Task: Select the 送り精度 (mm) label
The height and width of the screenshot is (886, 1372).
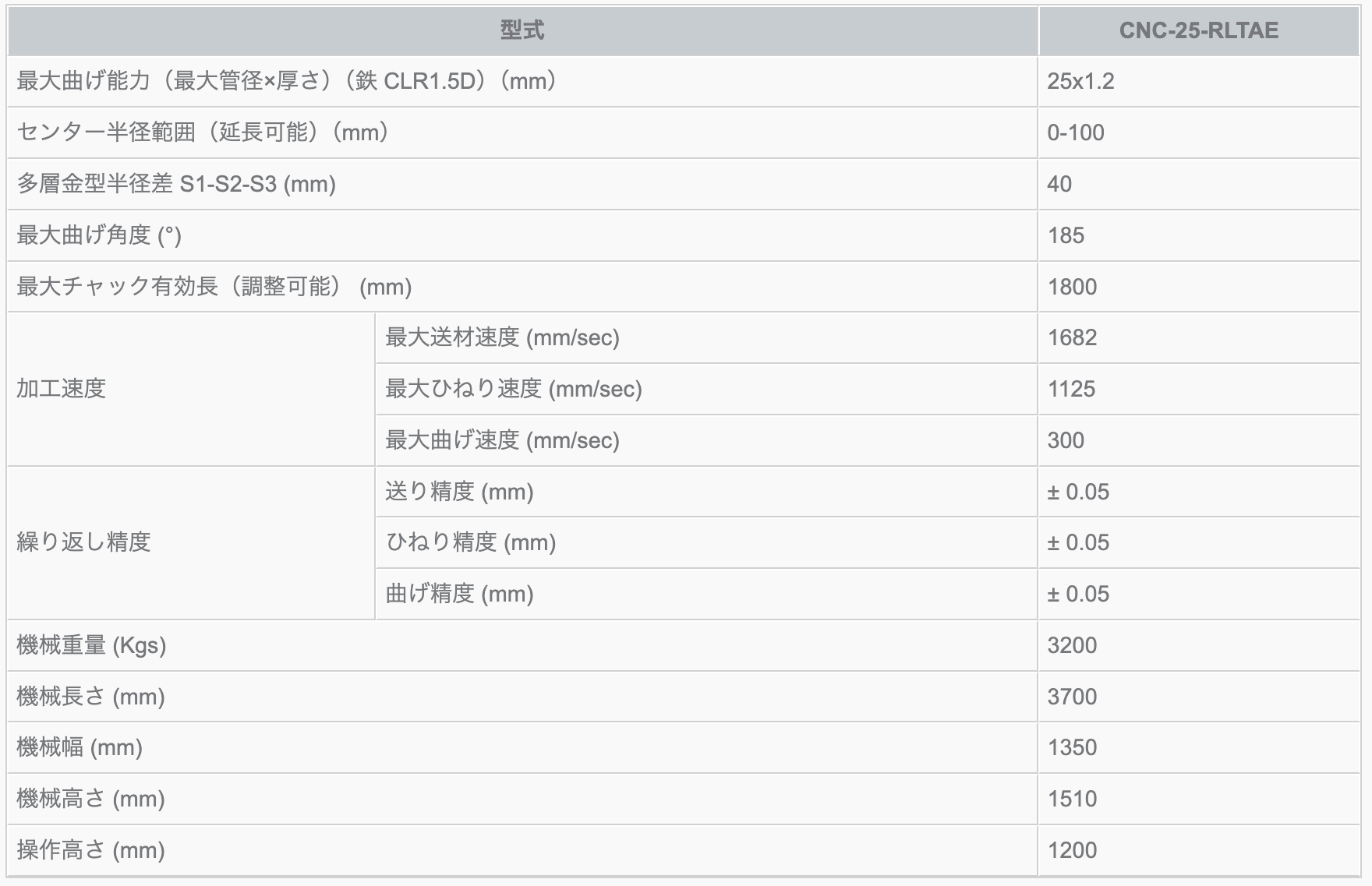Action: [459, 492]
